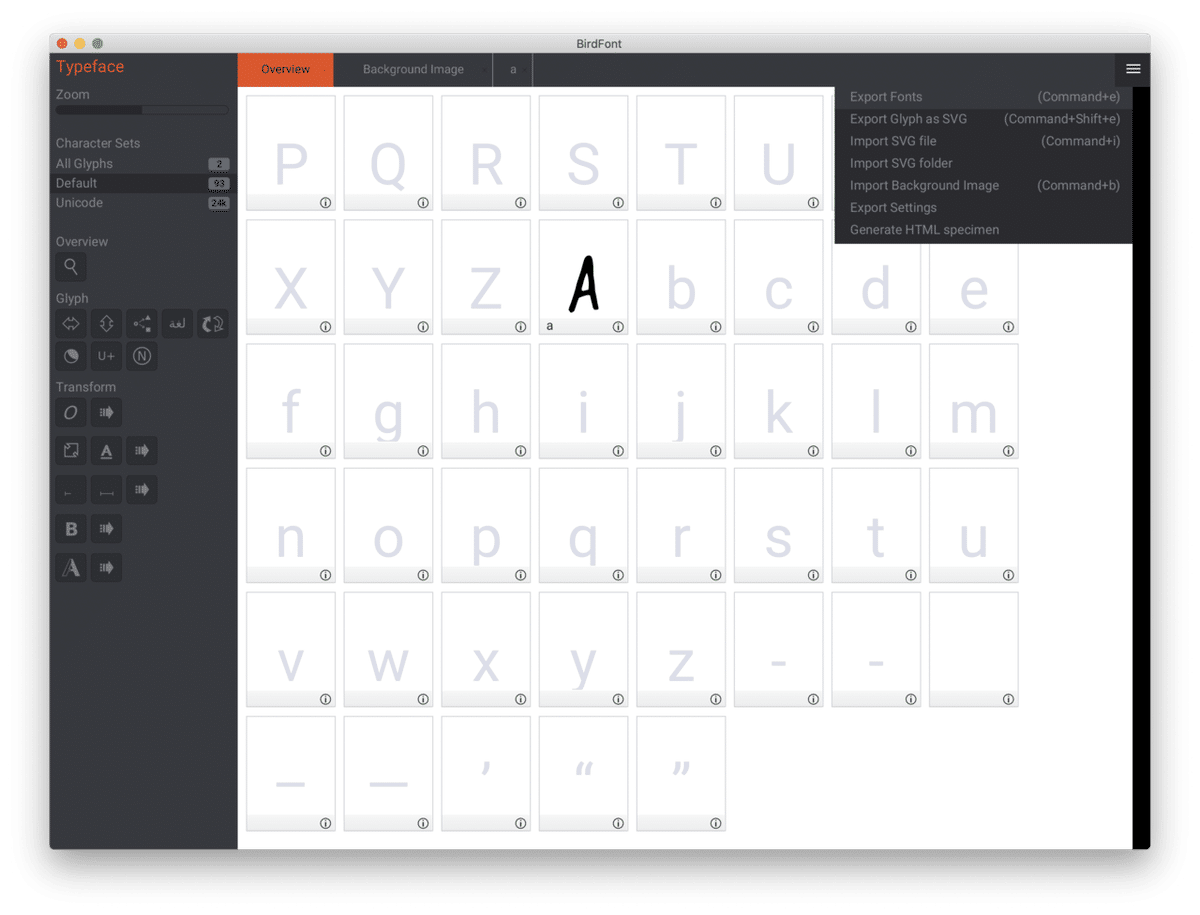The image size is (1200, 915).
Task: Click the arrow next to serif A icon
Action: click(106, 568)
